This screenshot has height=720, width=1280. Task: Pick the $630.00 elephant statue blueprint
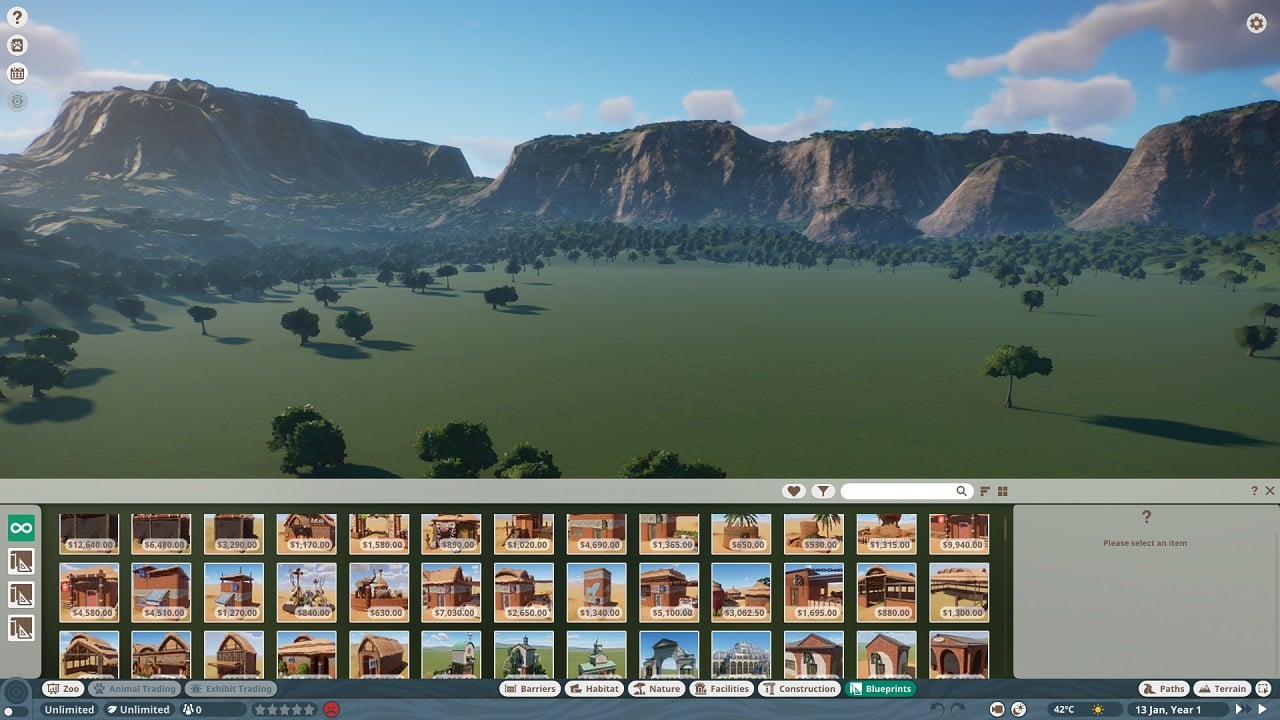379,592
